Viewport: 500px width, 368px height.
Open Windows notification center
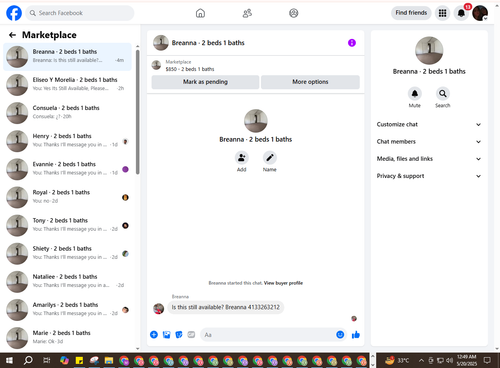tap(487, 360)
